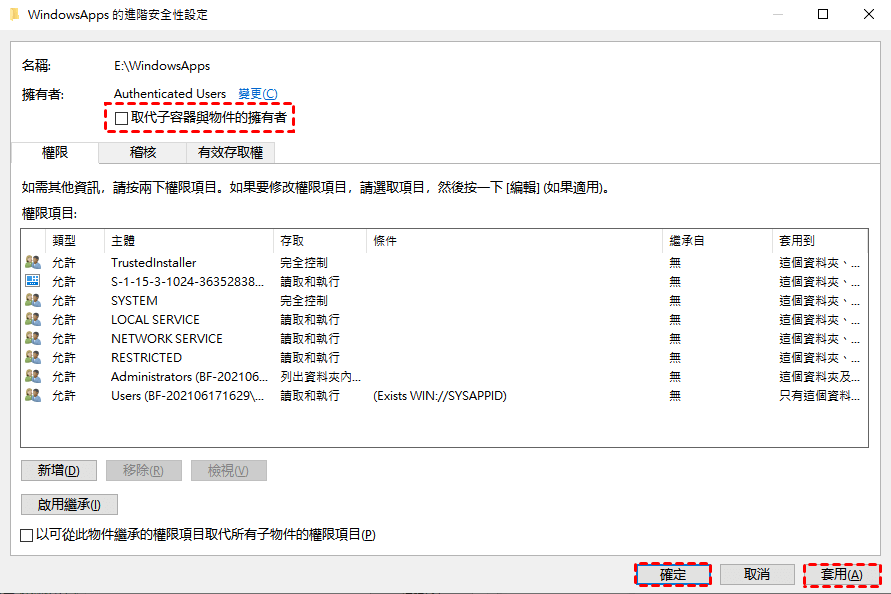The image size is (891, 594).
Task: Click the Administrators row user icon
Action: tap(33, 376)
